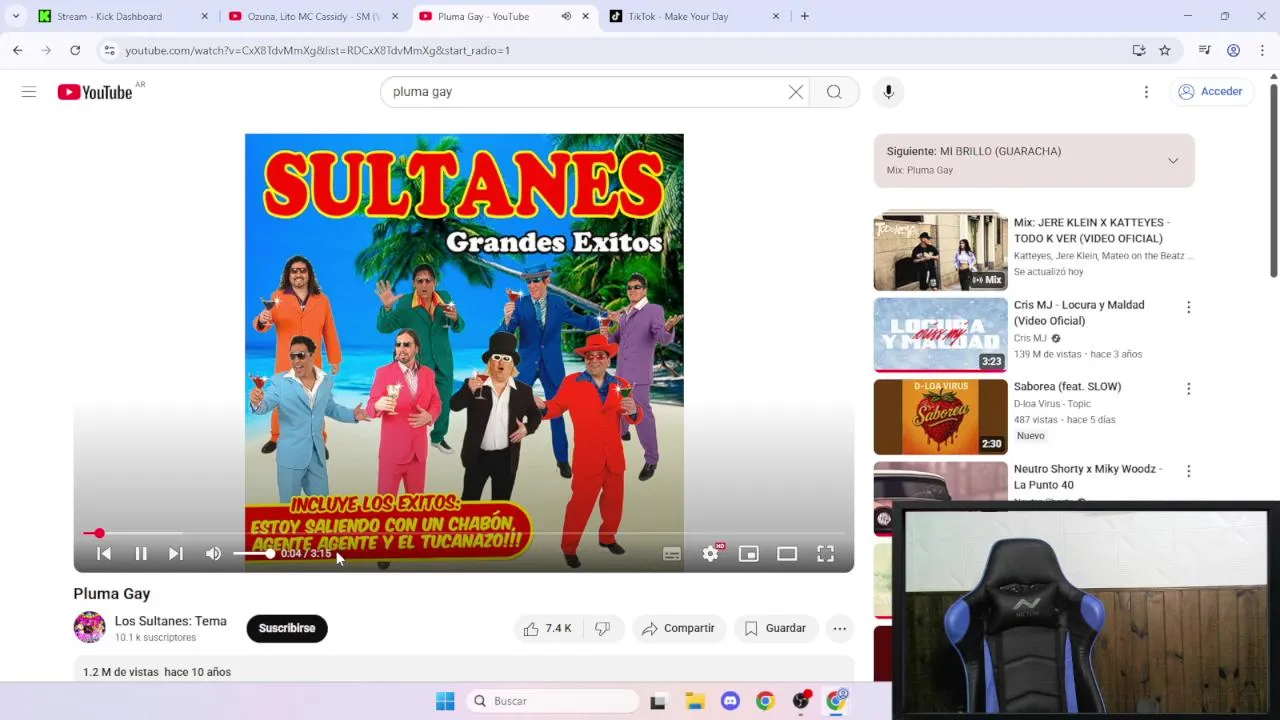The height and width of the screenshot is (720, 1280).
Task: Pause the playing video
Action: click(x=141, y=553)
